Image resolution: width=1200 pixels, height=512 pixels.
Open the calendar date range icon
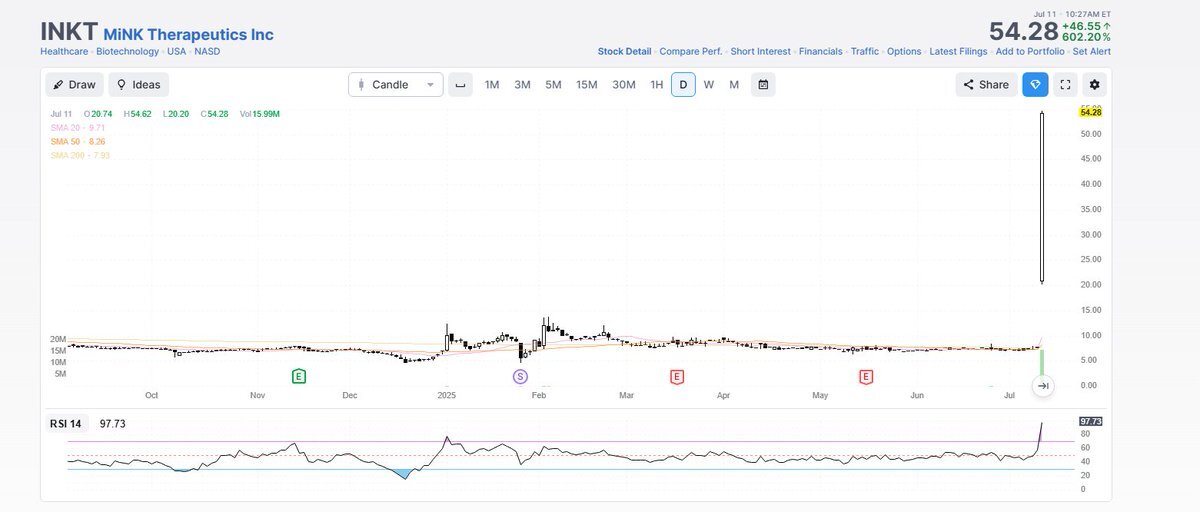click(763, 85)
